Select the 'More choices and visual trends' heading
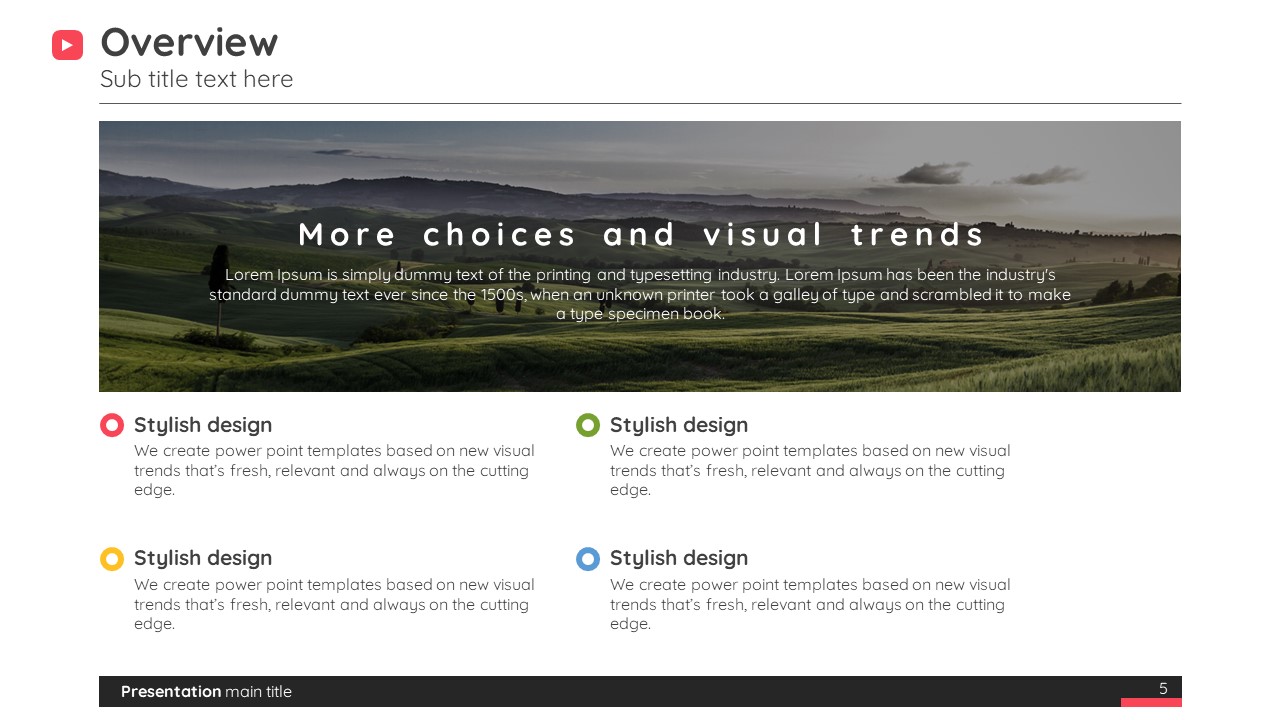This screenshot has width=1280, height=720. click(x=641, y=234)
